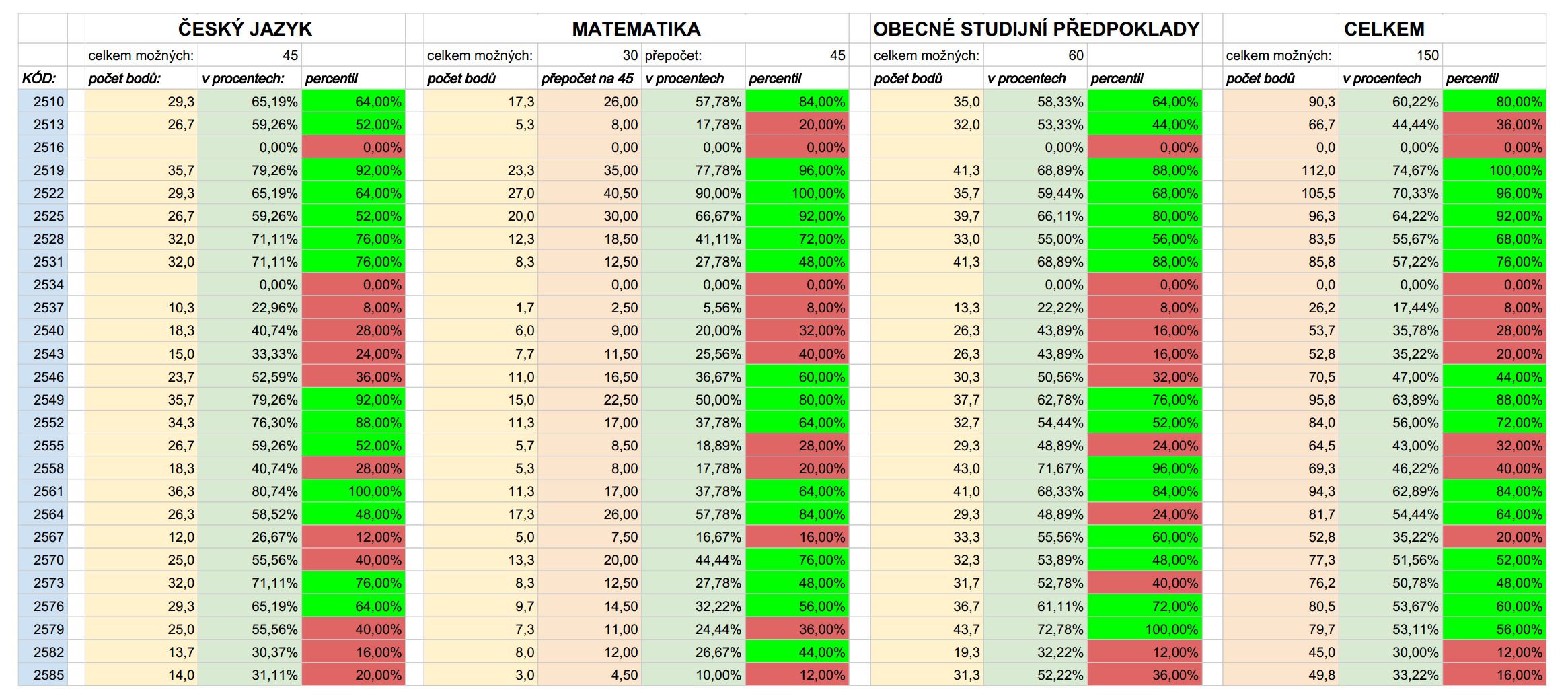This screenshot has width=1568, height=698.
Task: Click the 80,74% Český jazyk percentage cell
Action: [250, 491]
